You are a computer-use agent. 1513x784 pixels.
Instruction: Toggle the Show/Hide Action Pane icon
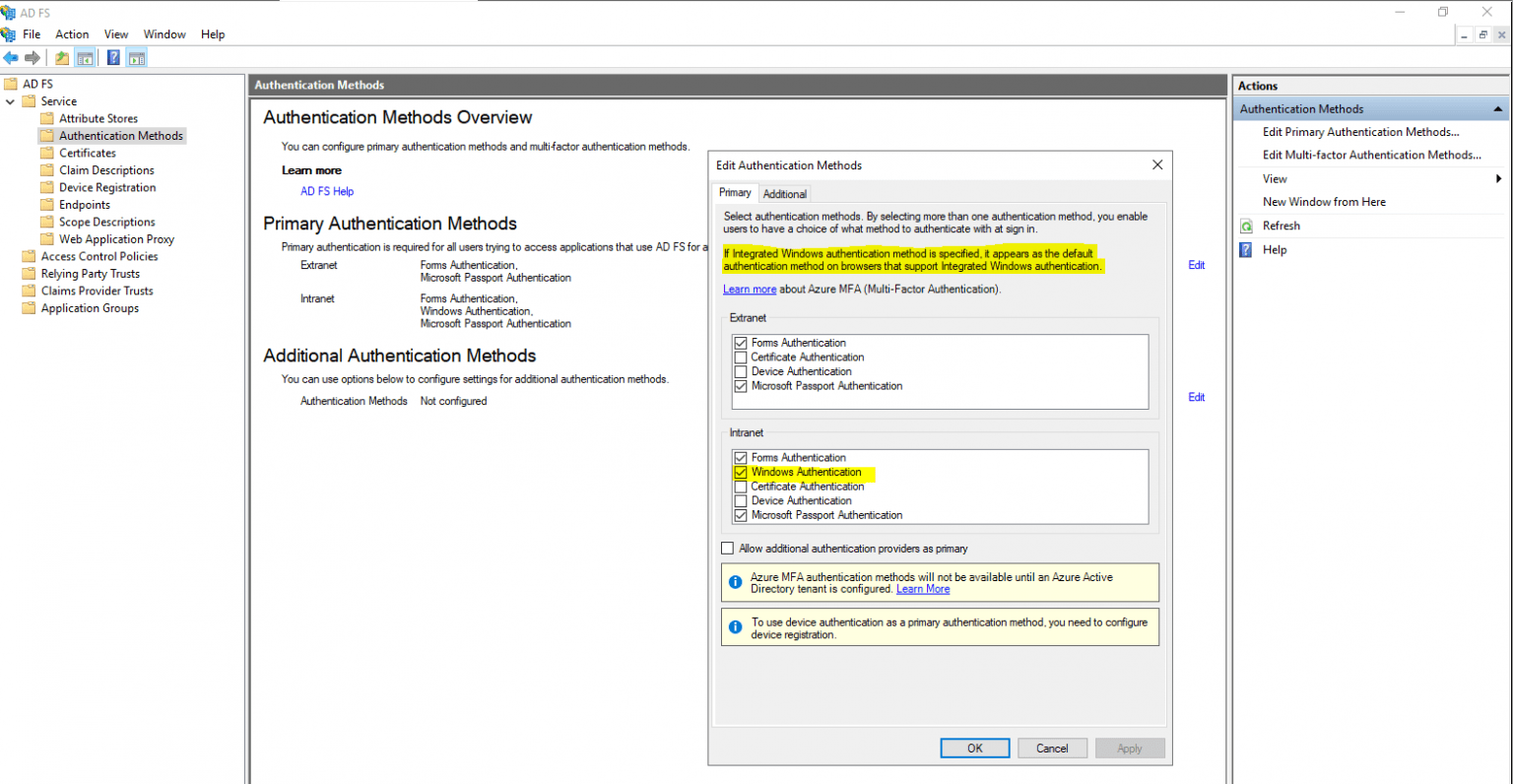pyautogui.click(x=136, y=56)
